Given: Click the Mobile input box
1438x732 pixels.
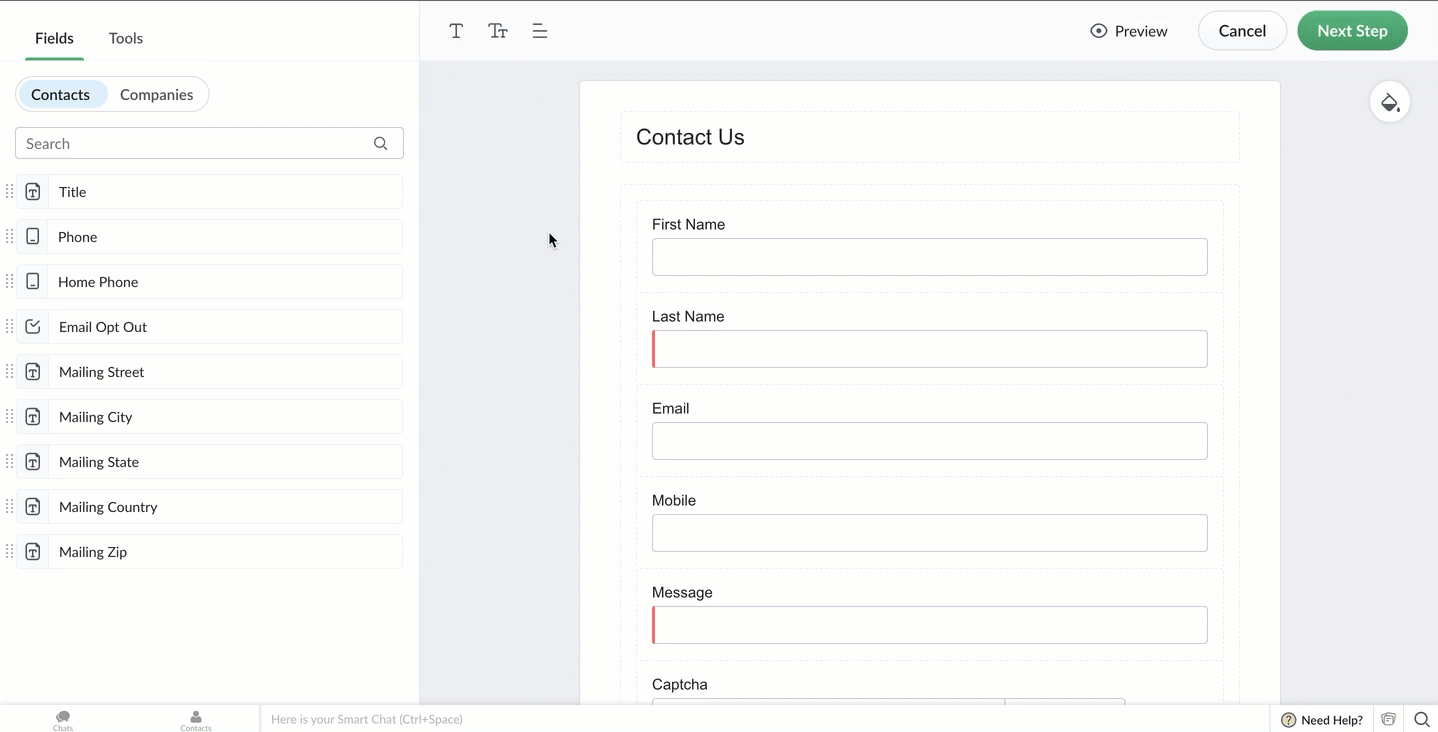Looking at the screenshot, I should point(929,533).
